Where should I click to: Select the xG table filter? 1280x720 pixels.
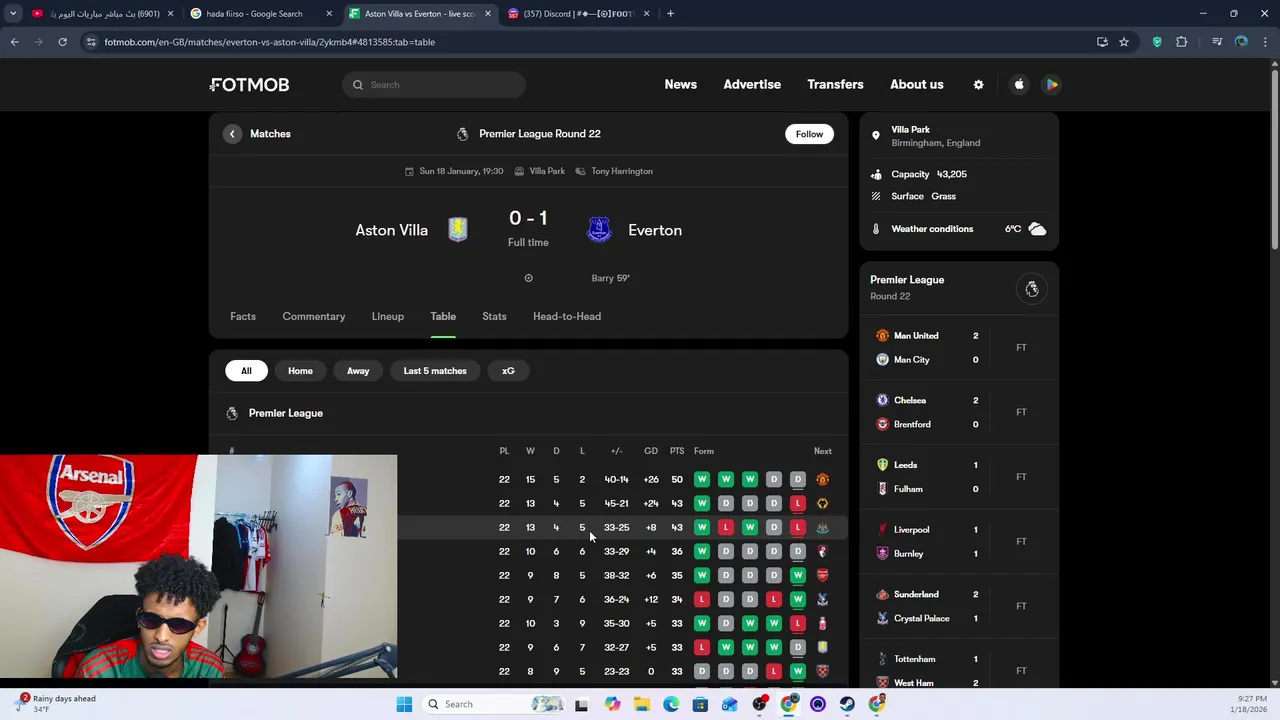(x=508, y=371)
